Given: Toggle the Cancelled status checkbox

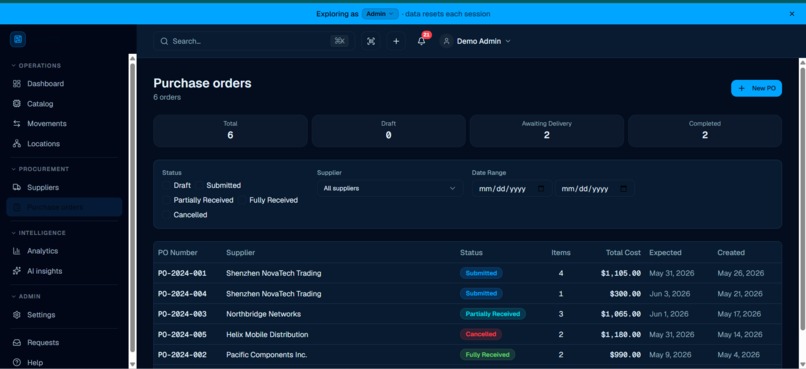Looking at the screenshot, I should coord(166,215).
